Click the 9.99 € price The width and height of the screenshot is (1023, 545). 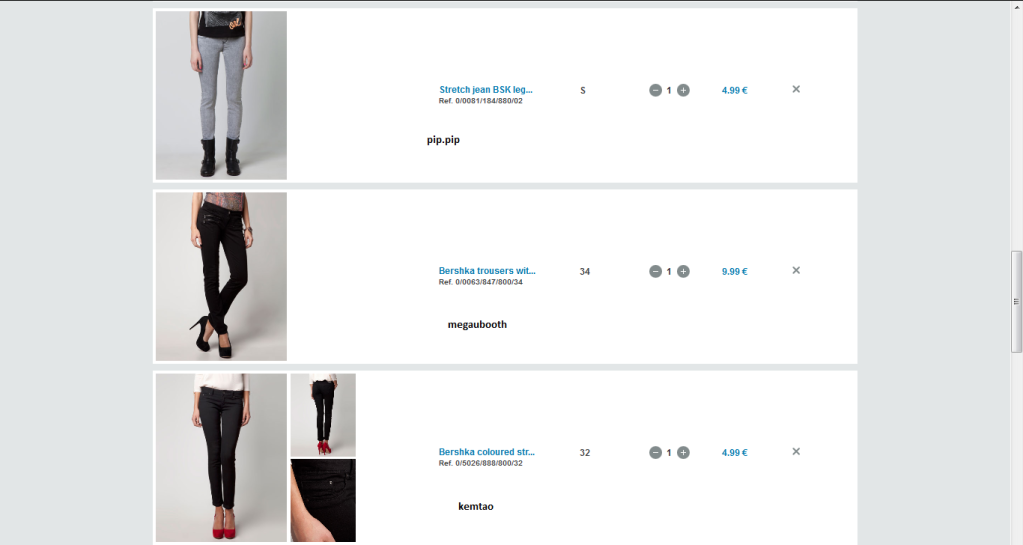coord(734,272)
